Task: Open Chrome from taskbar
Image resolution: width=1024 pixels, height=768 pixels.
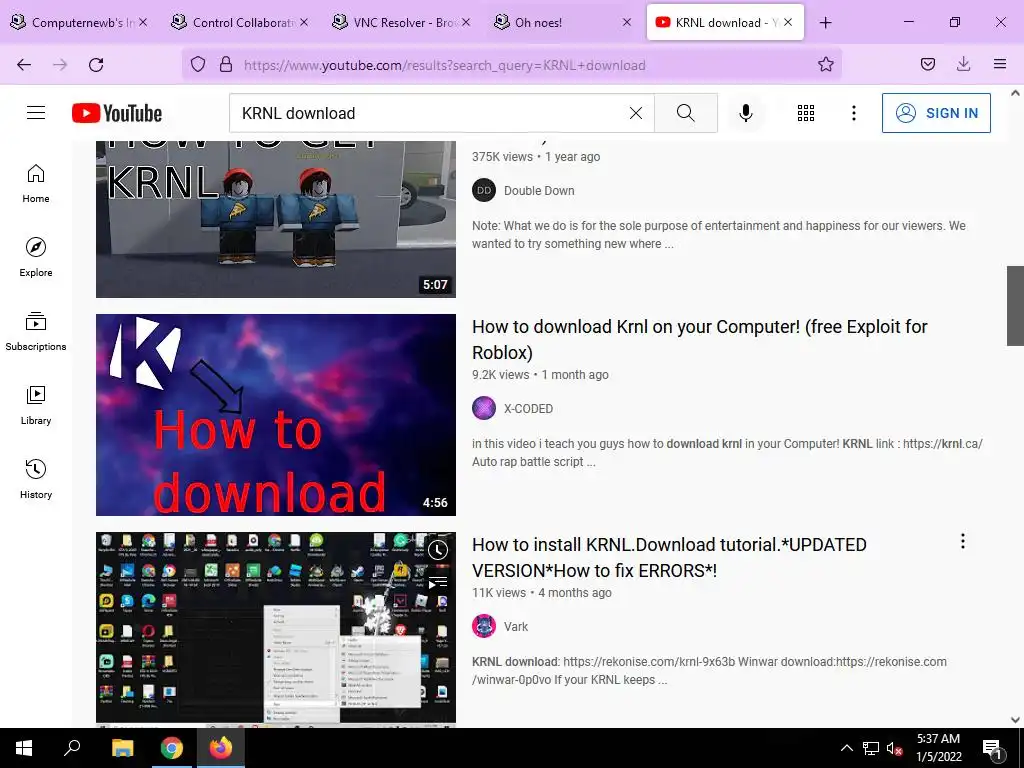Action: (x=172, y=748)
